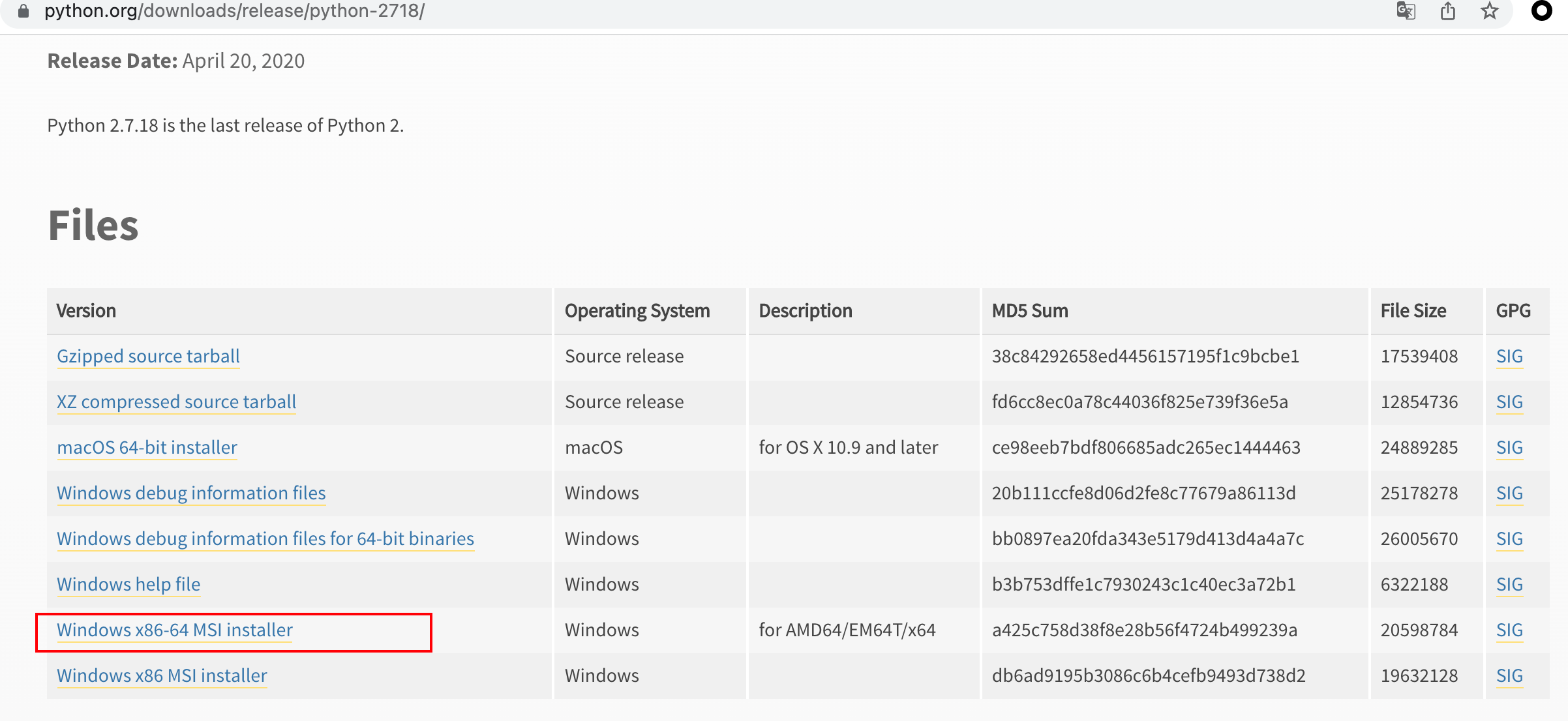
Task: Click the share icon in address bar
Action: 1448,11
